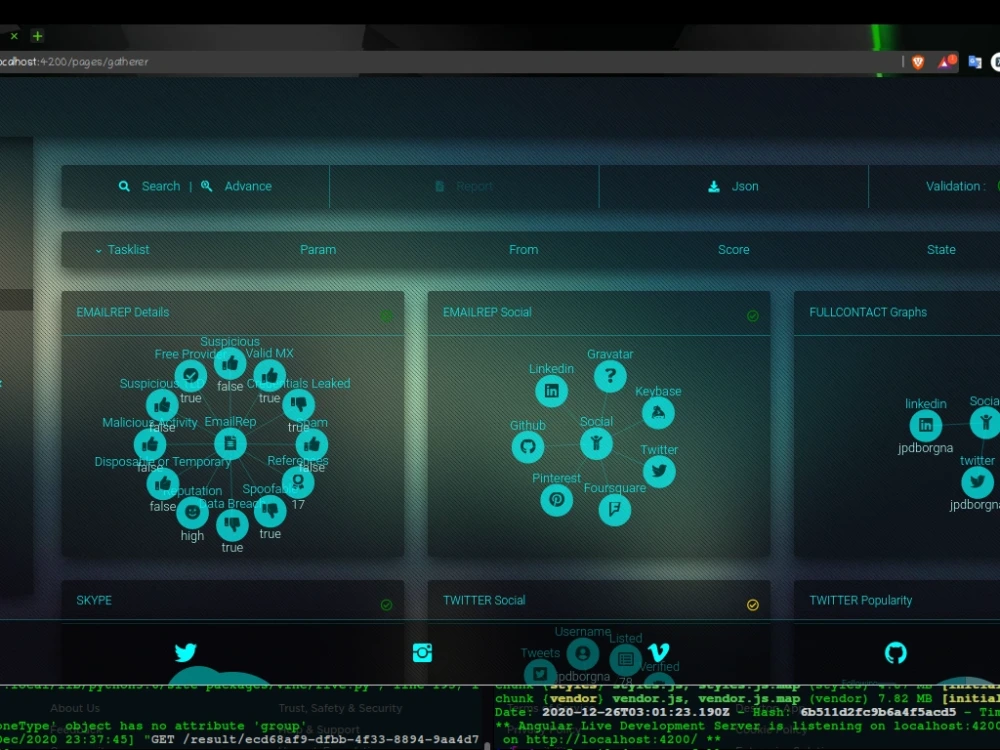Click the Param column header
The width and height of the screenshot is (1000, 750).
(x=318, y=250)
